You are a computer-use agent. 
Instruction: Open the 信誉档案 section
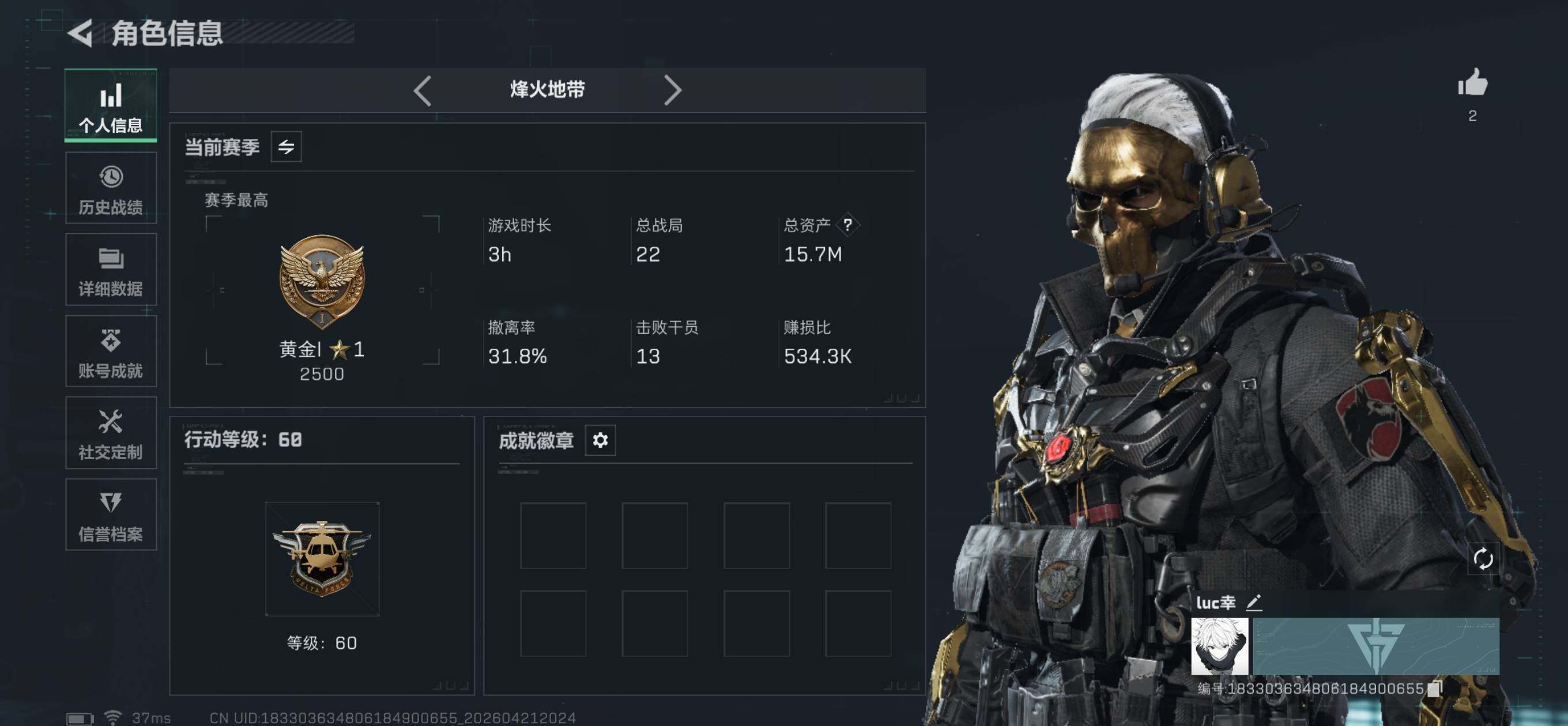click(x=111, y=514)
